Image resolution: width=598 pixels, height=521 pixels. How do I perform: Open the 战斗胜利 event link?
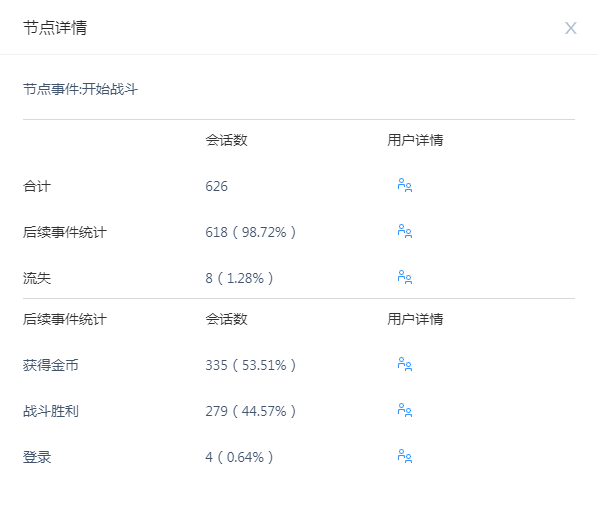pyautogui.click(x=51, y=411)
